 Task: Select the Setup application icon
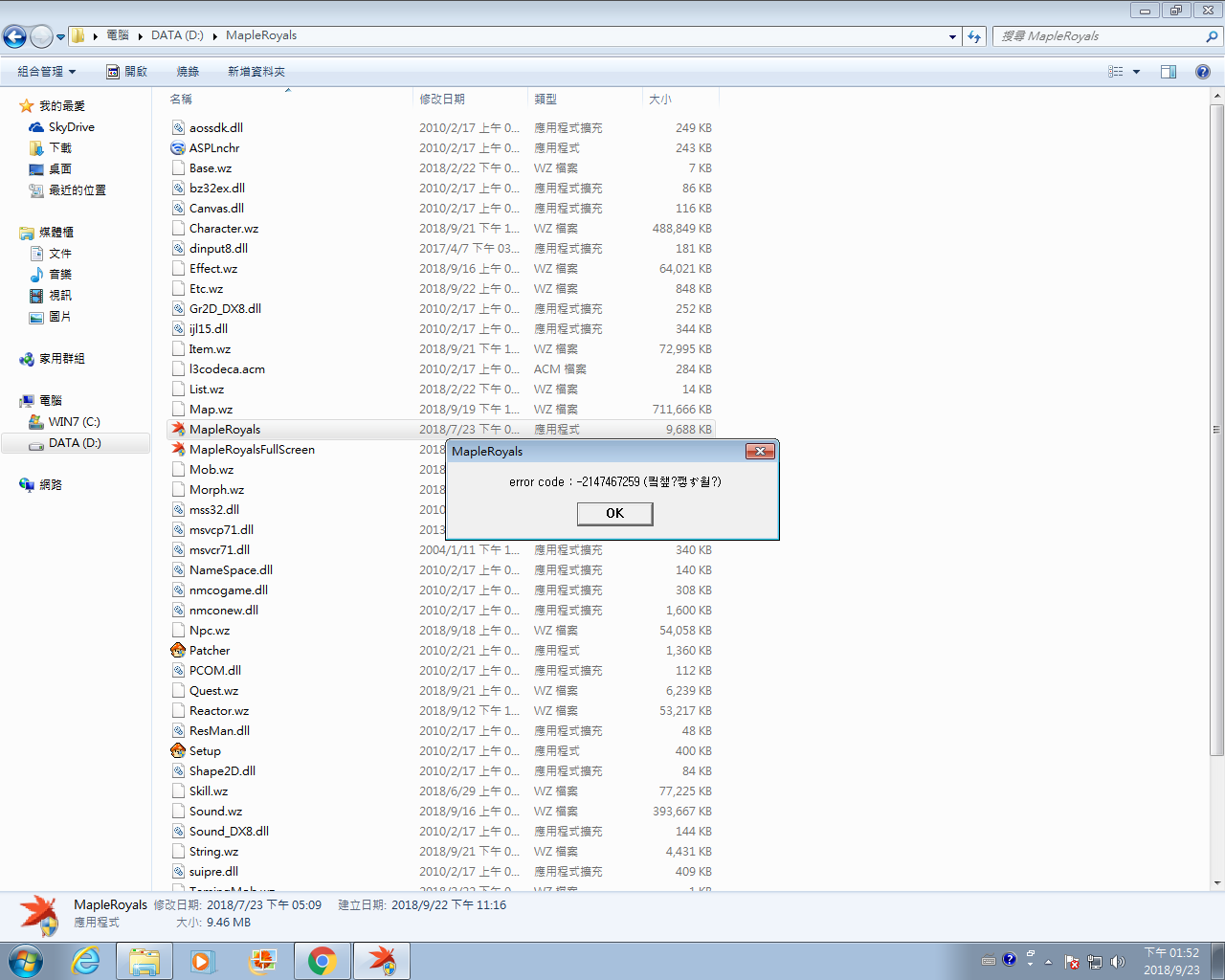point(178,750)
